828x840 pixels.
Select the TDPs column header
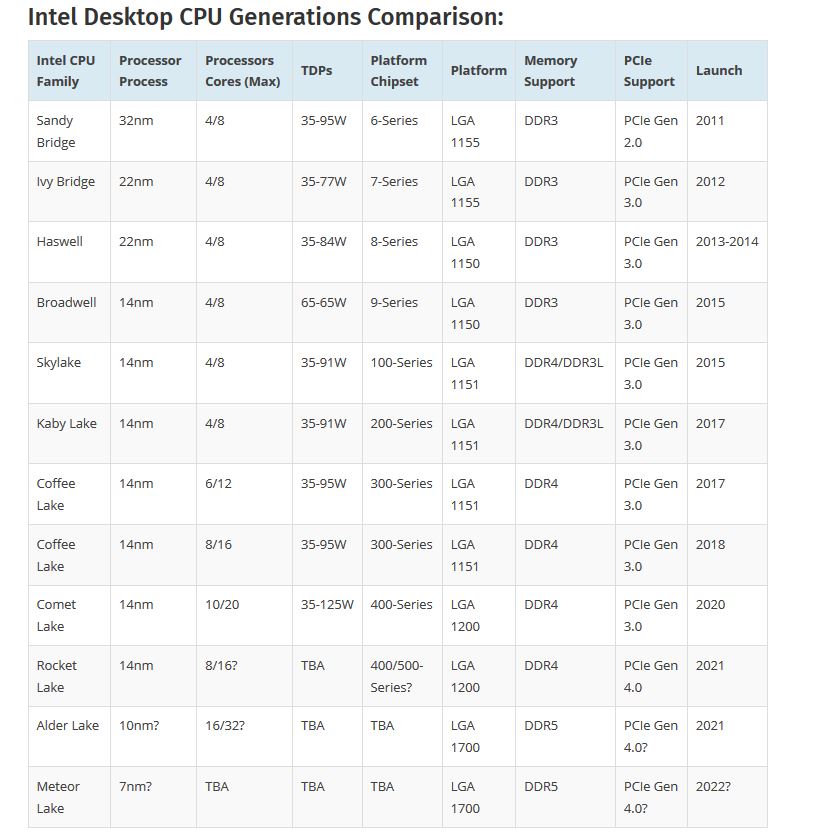[x=316, y=71]
